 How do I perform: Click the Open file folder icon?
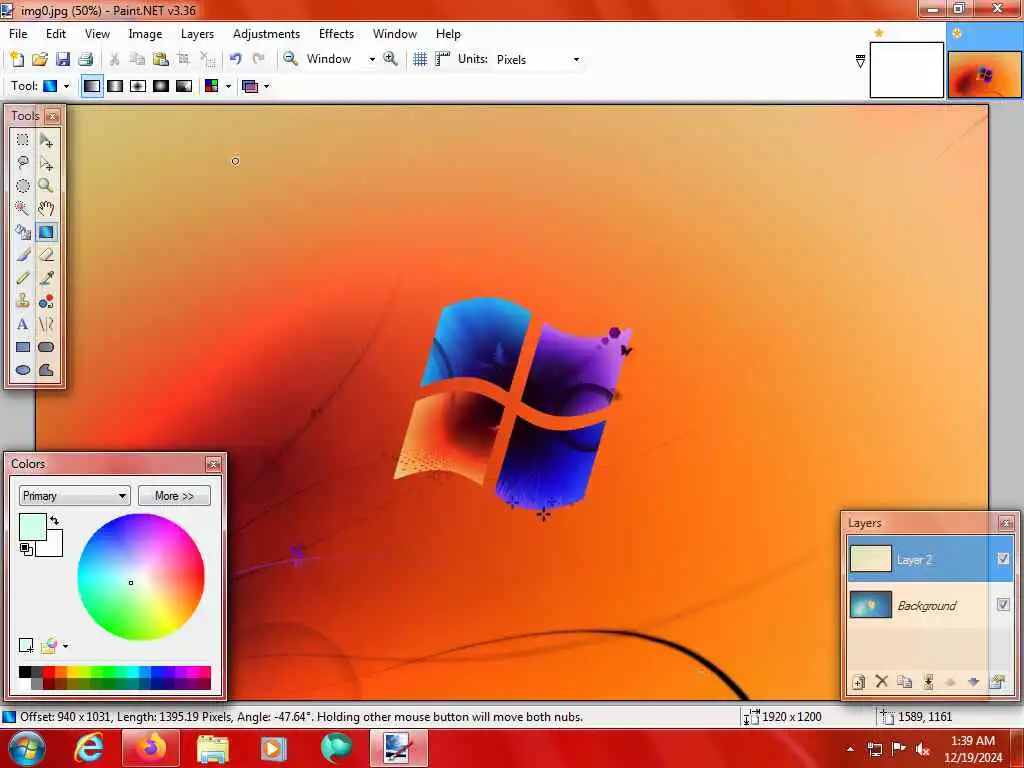point(40,59)
